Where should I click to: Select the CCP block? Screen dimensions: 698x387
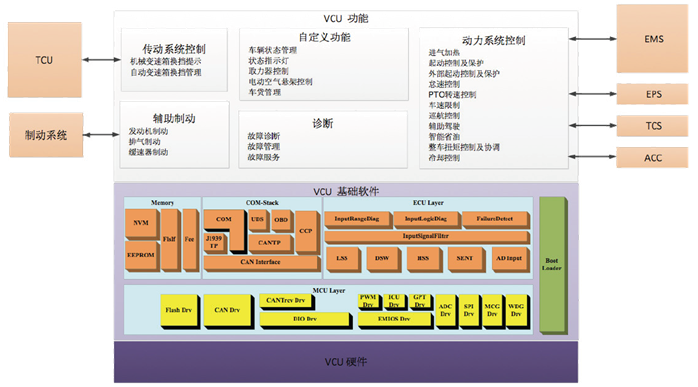[x=307, y=232]
